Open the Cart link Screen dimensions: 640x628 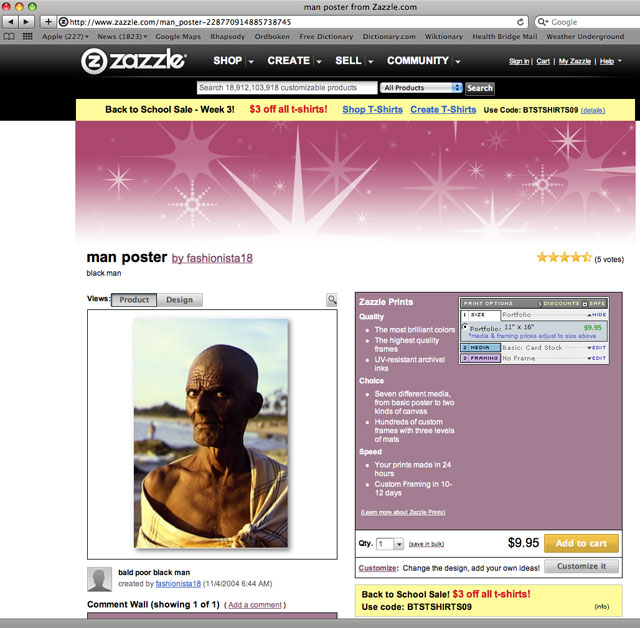[543, 61]
